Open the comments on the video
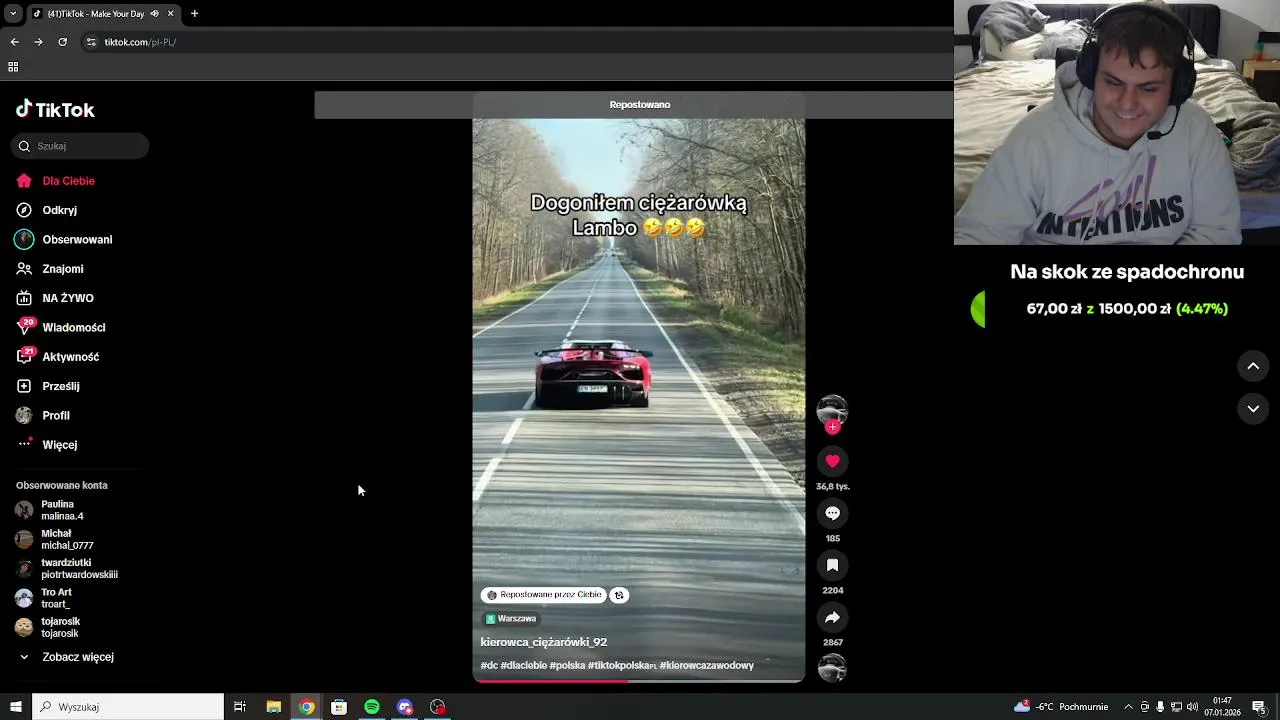The width and height of the screenshot is (1280, 720). tap(832, 513)
